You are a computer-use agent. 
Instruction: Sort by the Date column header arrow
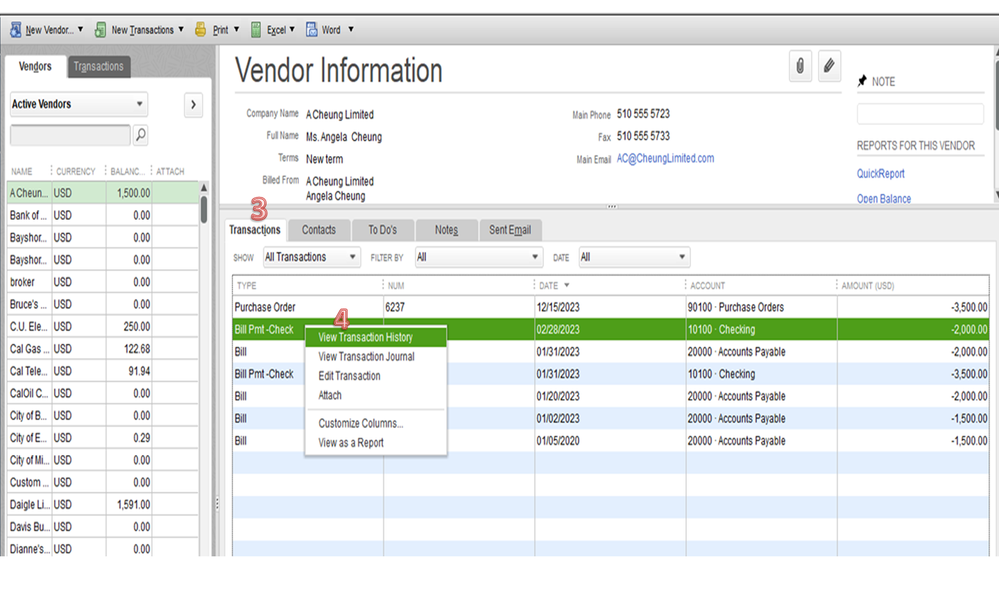click(x=566, y=285)
